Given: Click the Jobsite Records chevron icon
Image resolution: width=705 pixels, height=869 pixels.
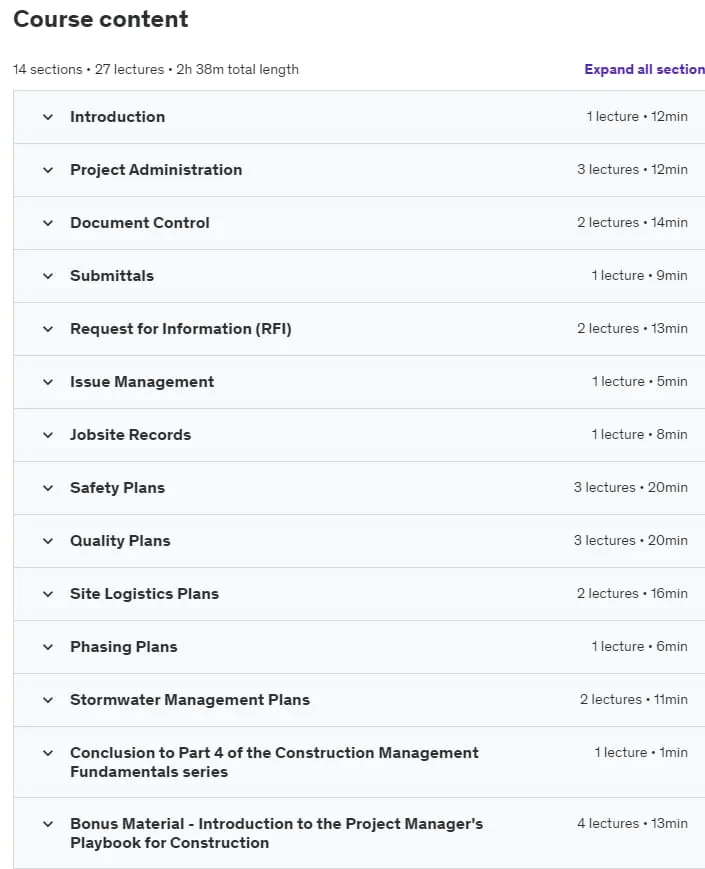Looking at the screenshot, I should (x=48, y=435).
